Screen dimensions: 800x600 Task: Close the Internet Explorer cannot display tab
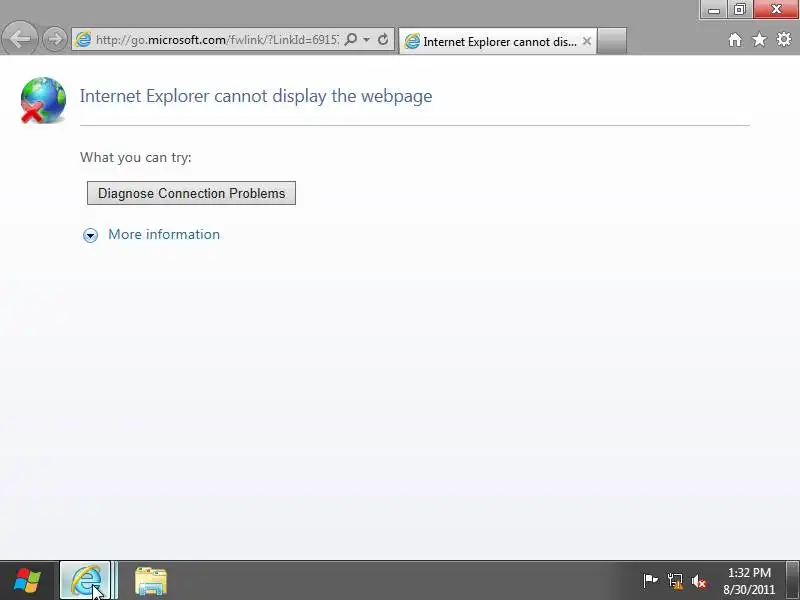coord(587,41)
